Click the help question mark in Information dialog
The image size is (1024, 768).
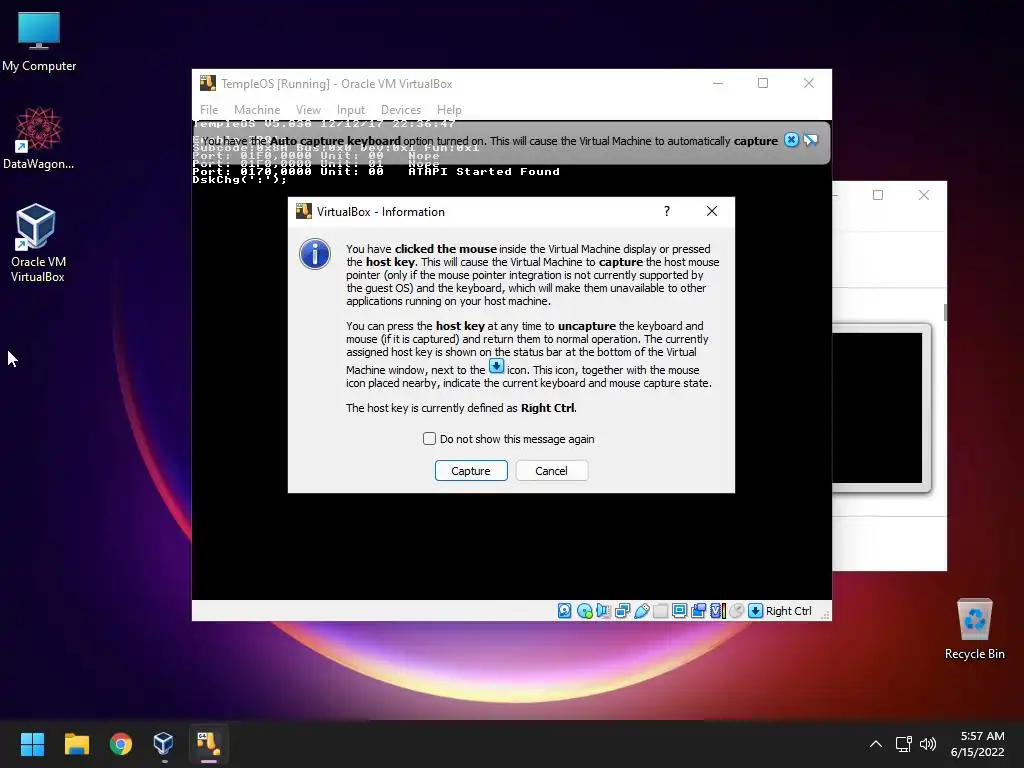coord(667,211)
